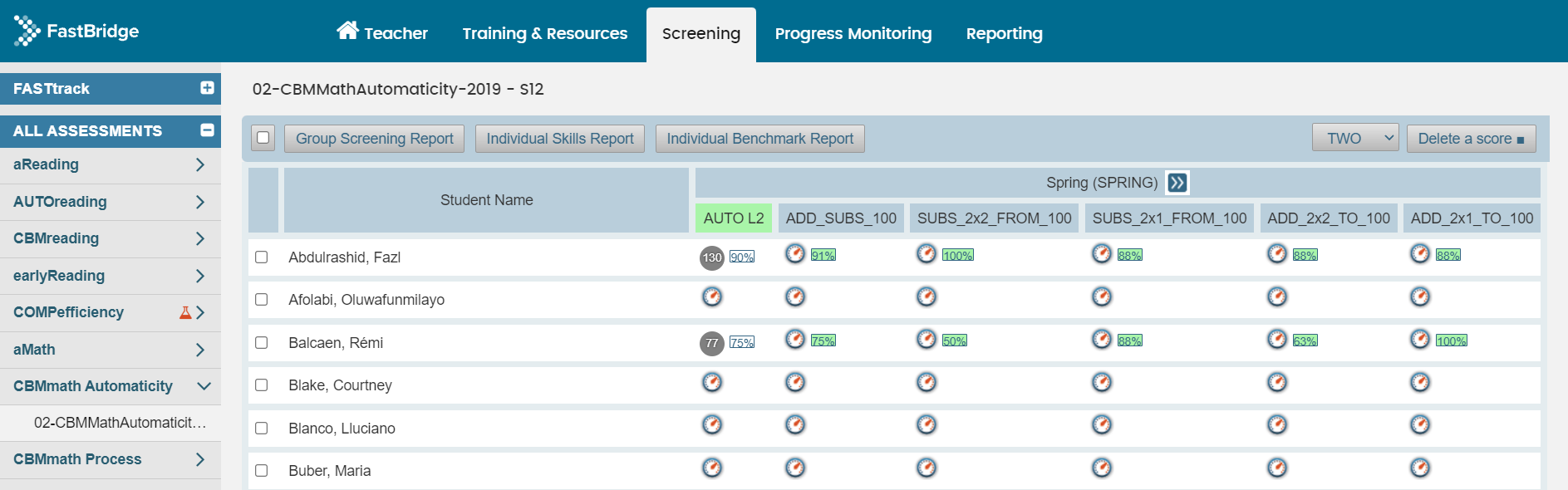This screenshot has width=1568, height=490.
Task: Click Abdulrashid's ADD_SUBS_100 gauge icon
Action: (795, 254)
